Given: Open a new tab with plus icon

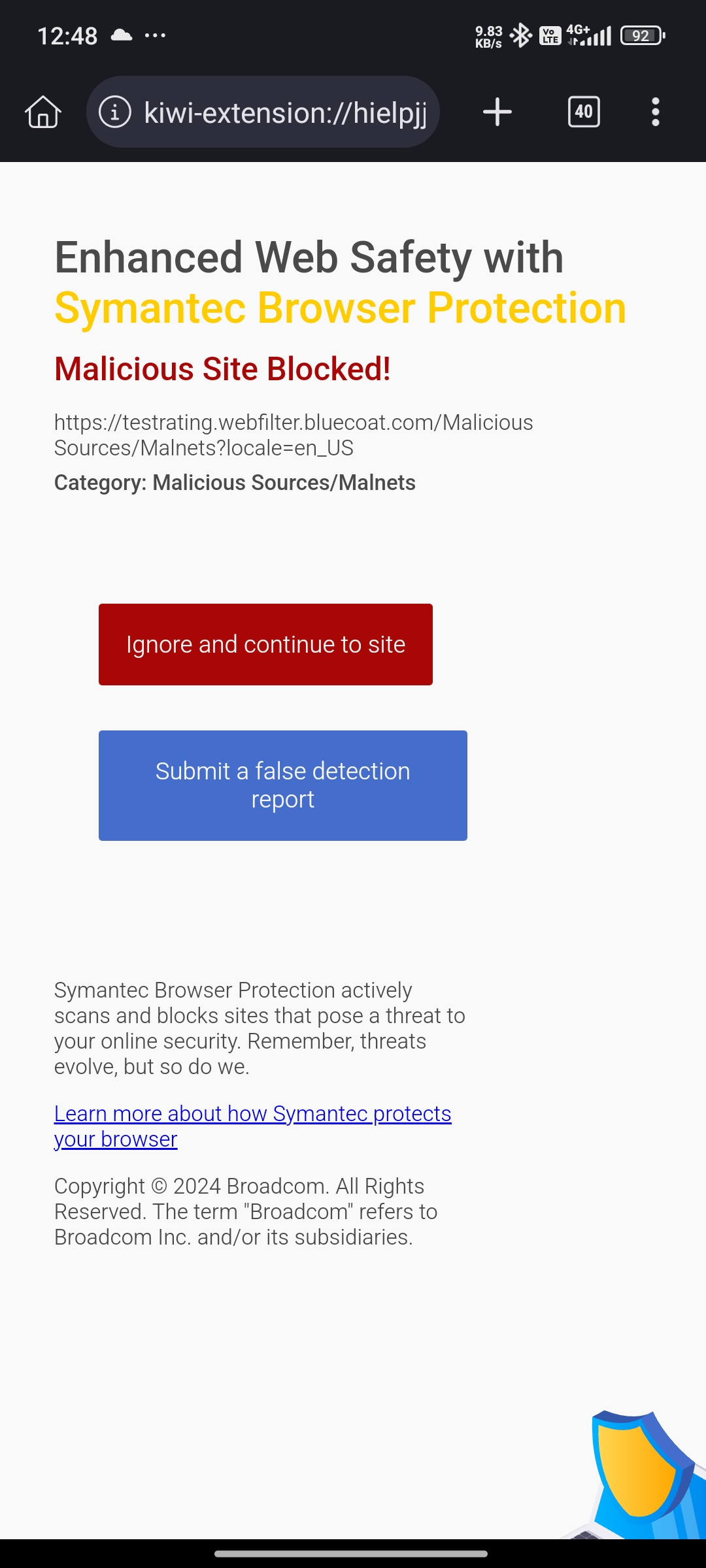Looking at the screenshot, I should point(497,112).
